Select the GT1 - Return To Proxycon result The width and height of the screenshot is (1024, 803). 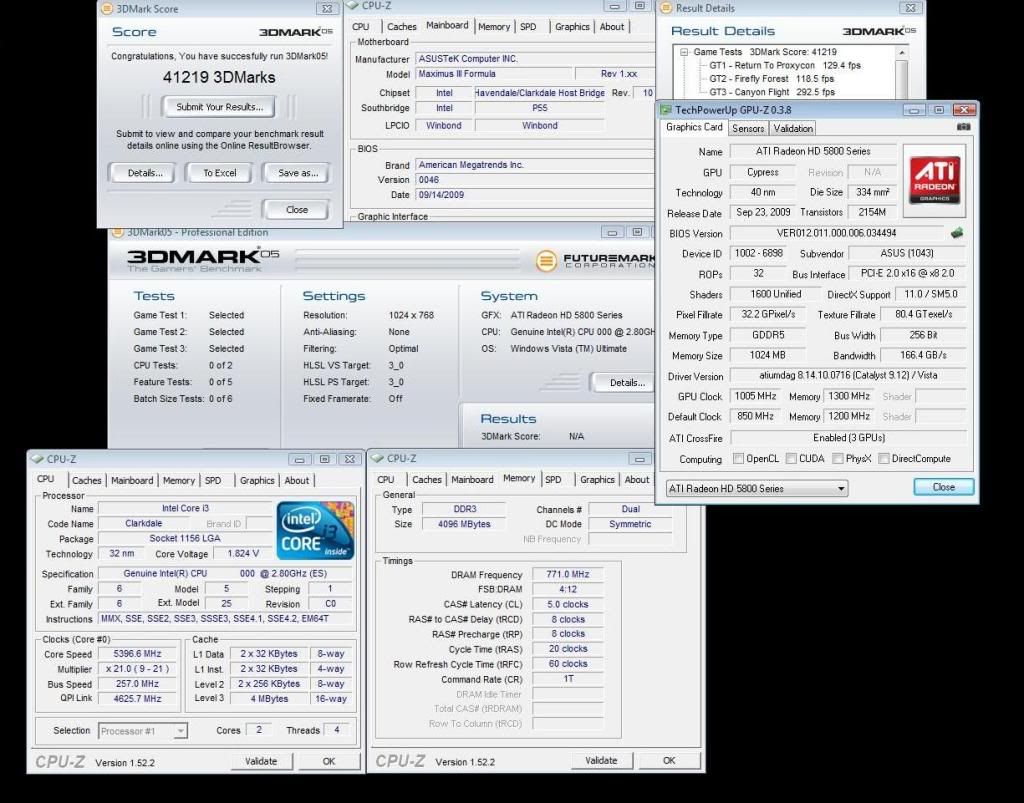point(785,65)
